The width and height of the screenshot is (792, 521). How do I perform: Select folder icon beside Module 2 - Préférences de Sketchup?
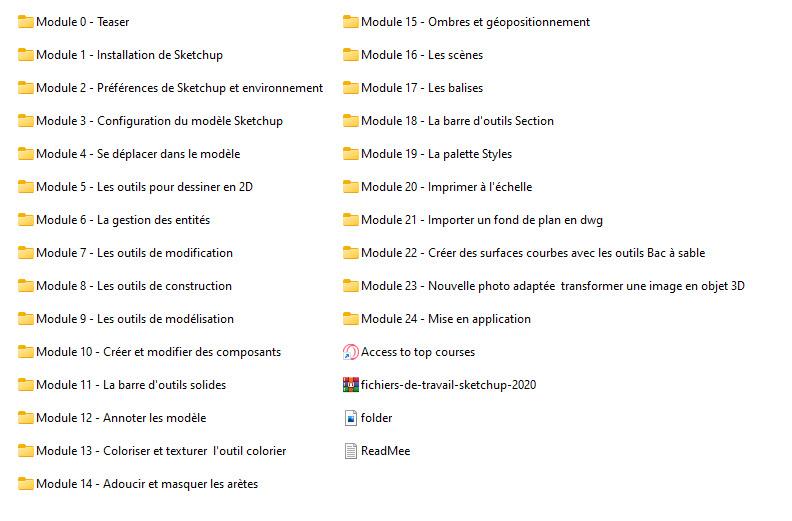25,88
